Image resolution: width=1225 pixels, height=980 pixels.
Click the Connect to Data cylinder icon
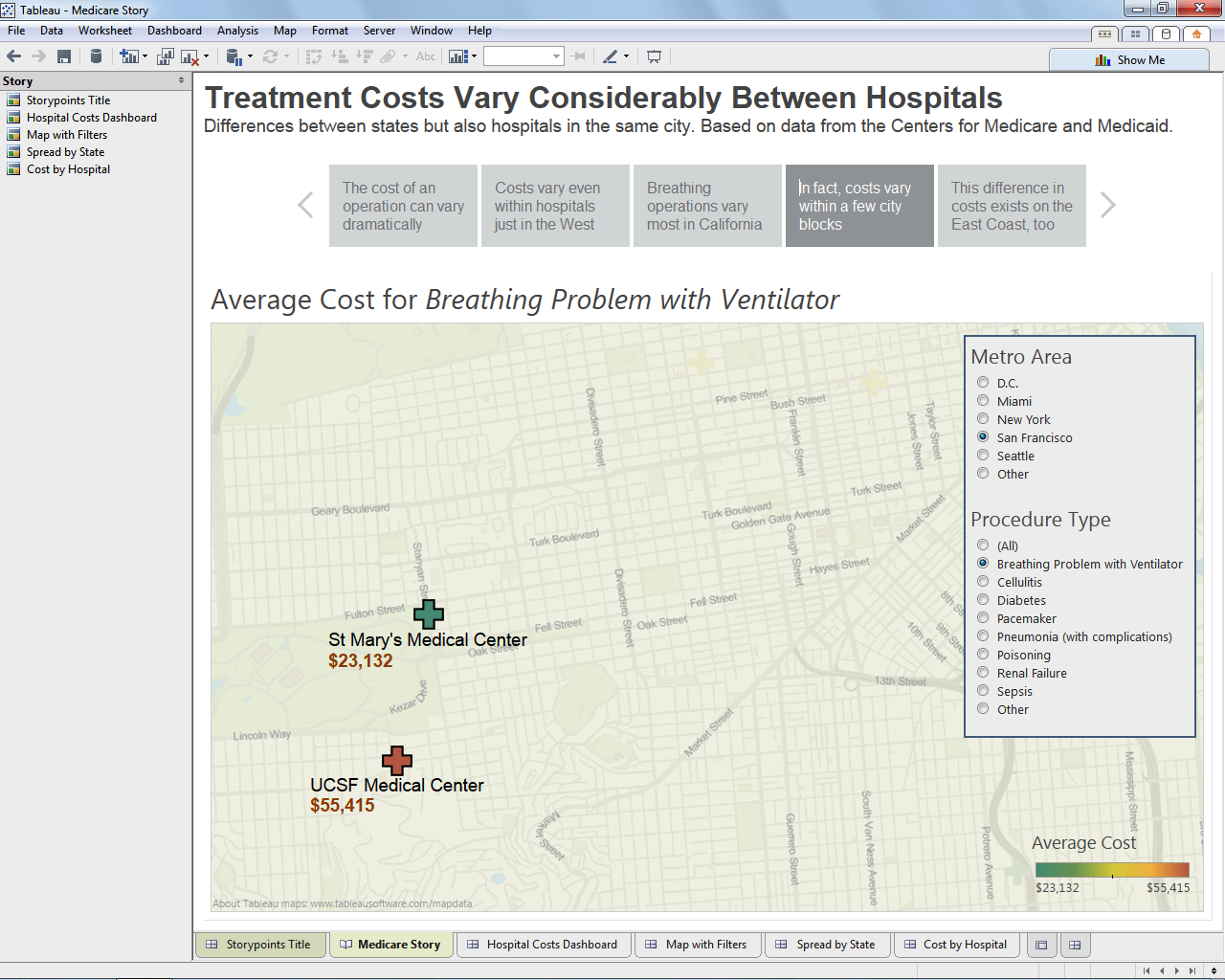96,56
